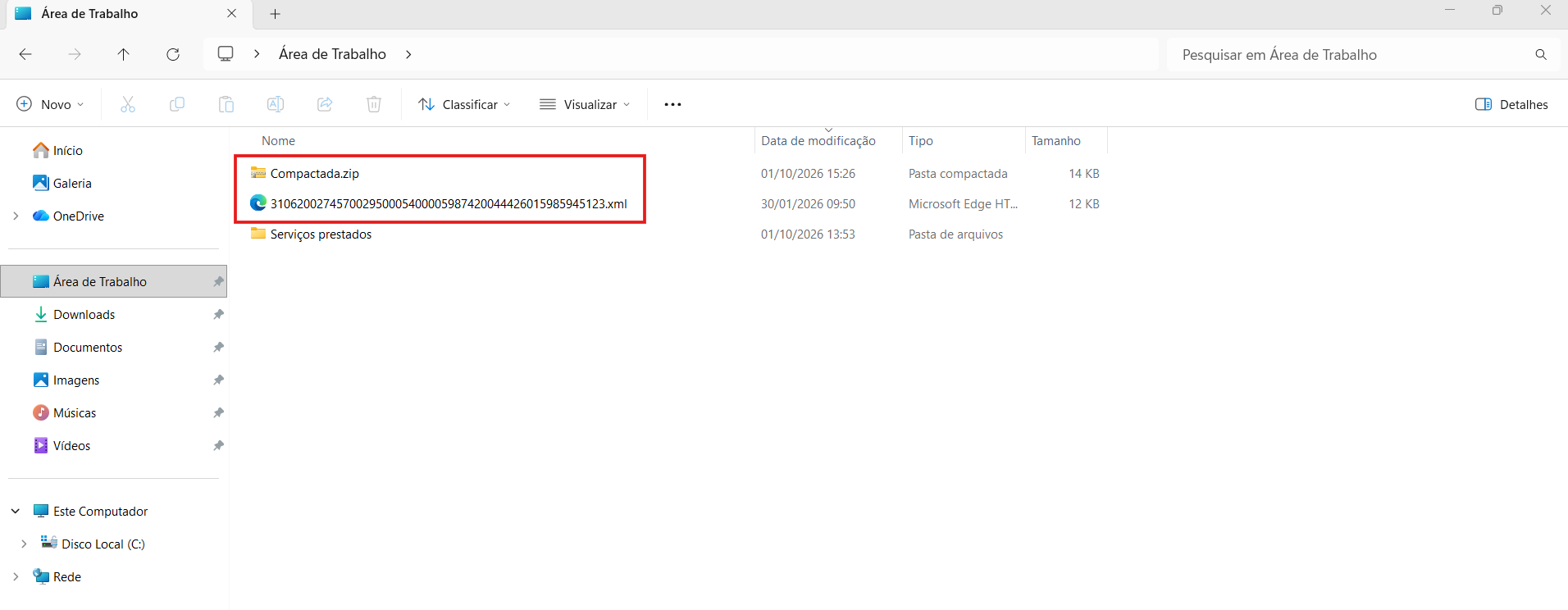Click Área de Trabalho breadcrumb in address bar
1568x610 pixels.
(x=332, y=54)
